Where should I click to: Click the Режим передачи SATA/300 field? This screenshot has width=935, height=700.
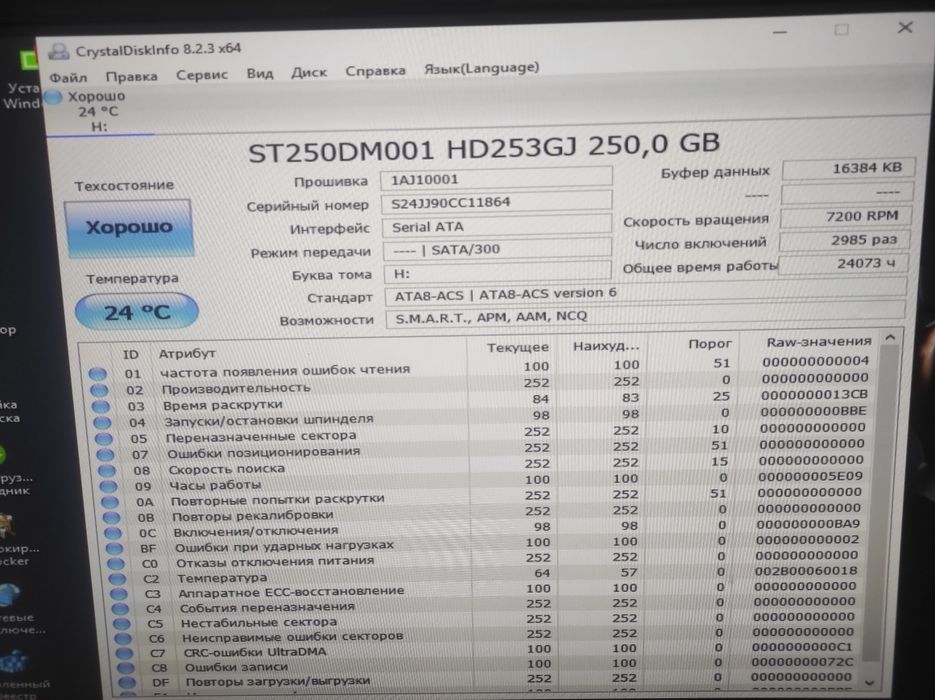pyautogui.click(x=497, y=249)
